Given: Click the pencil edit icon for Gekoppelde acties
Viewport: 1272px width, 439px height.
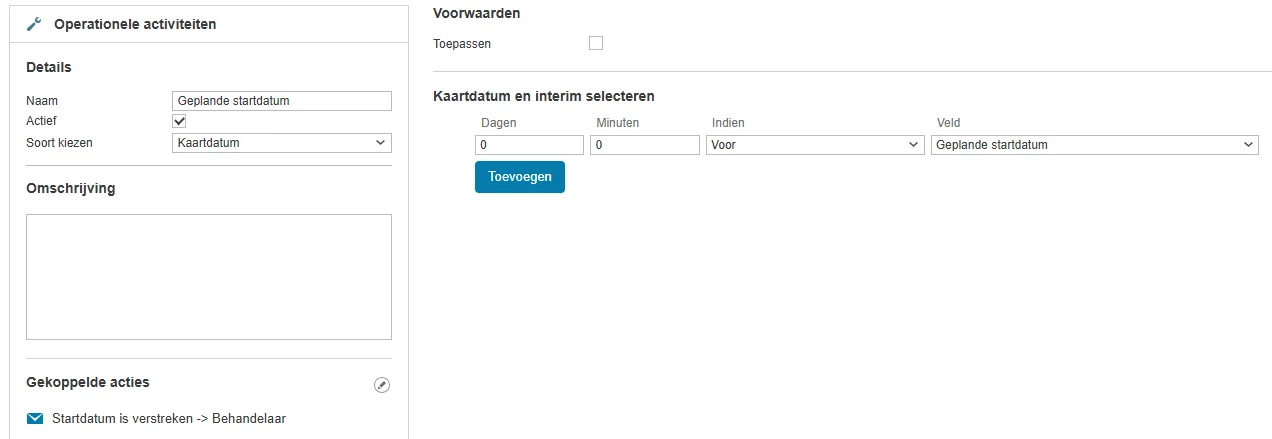Looking at the screenshot, I should [x=381, y=385].
